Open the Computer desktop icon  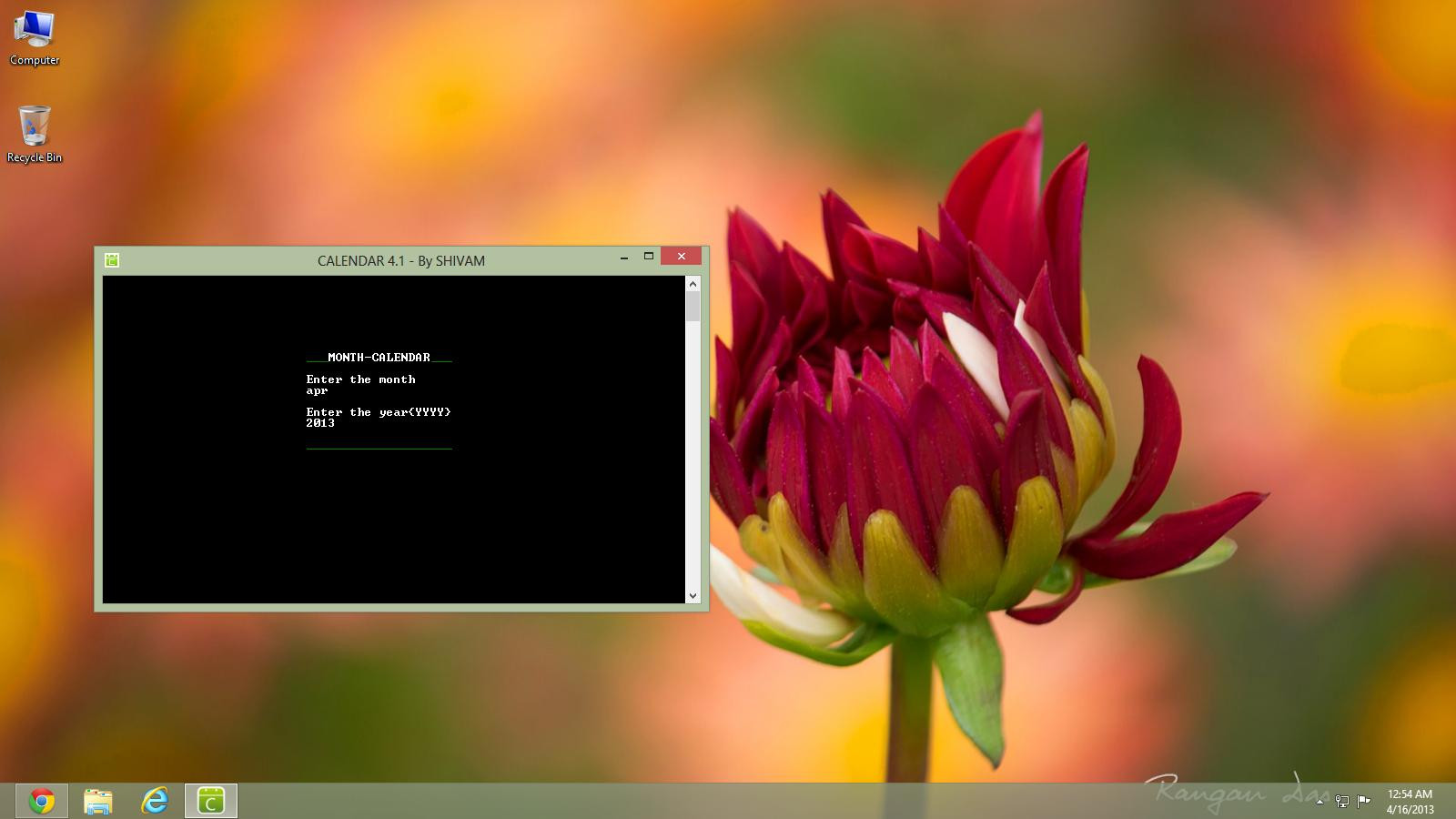click(35, 38)
